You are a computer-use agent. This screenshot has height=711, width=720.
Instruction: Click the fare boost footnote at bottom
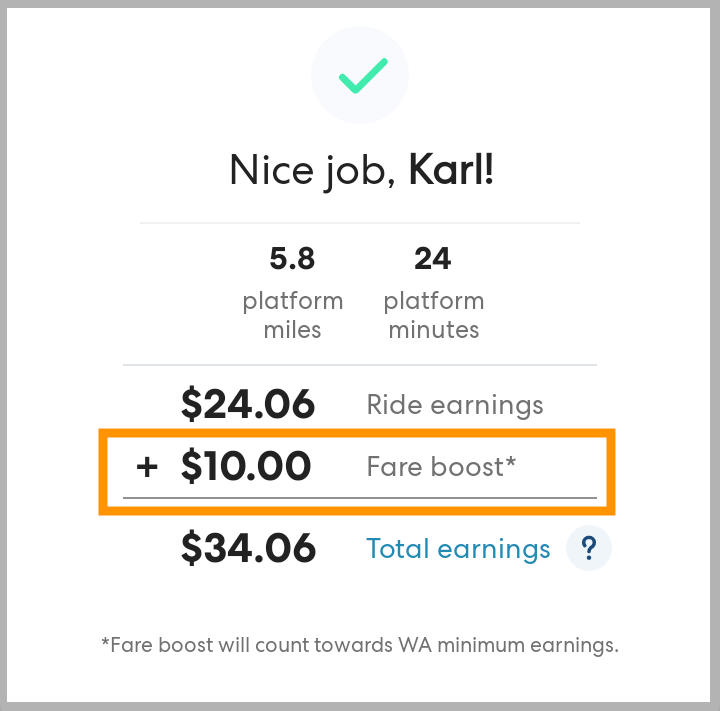[360, 645]
